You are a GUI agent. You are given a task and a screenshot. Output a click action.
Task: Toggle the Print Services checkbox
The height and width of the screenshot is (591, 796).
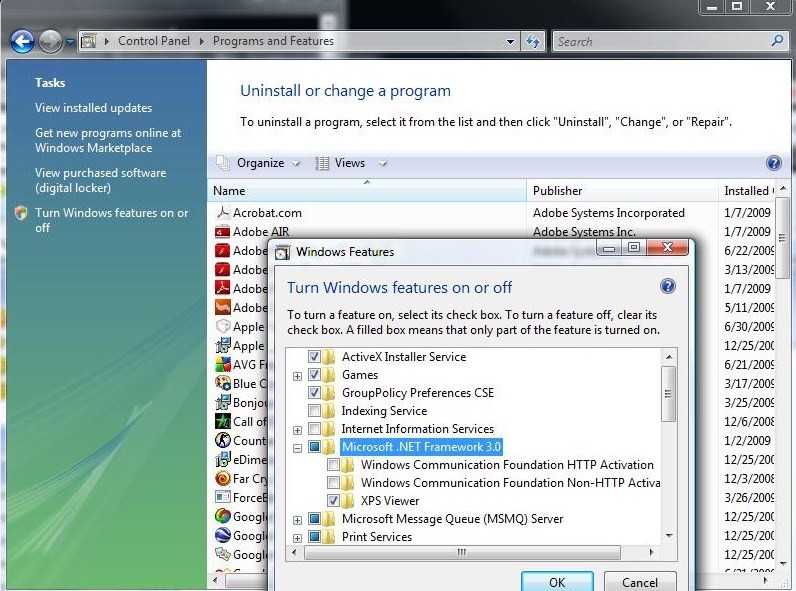click(x=314, y=537)
